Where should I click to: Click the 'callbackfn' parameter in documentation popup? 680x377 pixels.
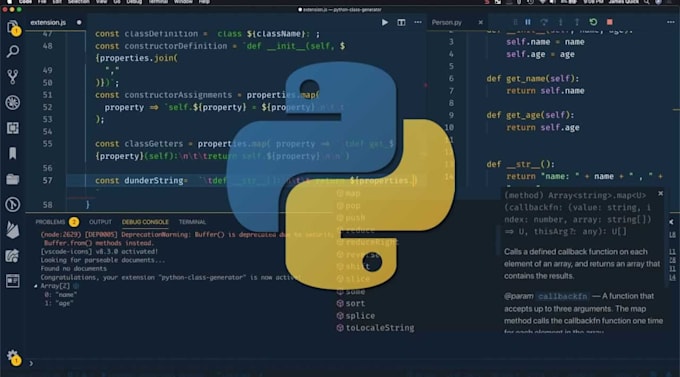[x=562, y=296]
